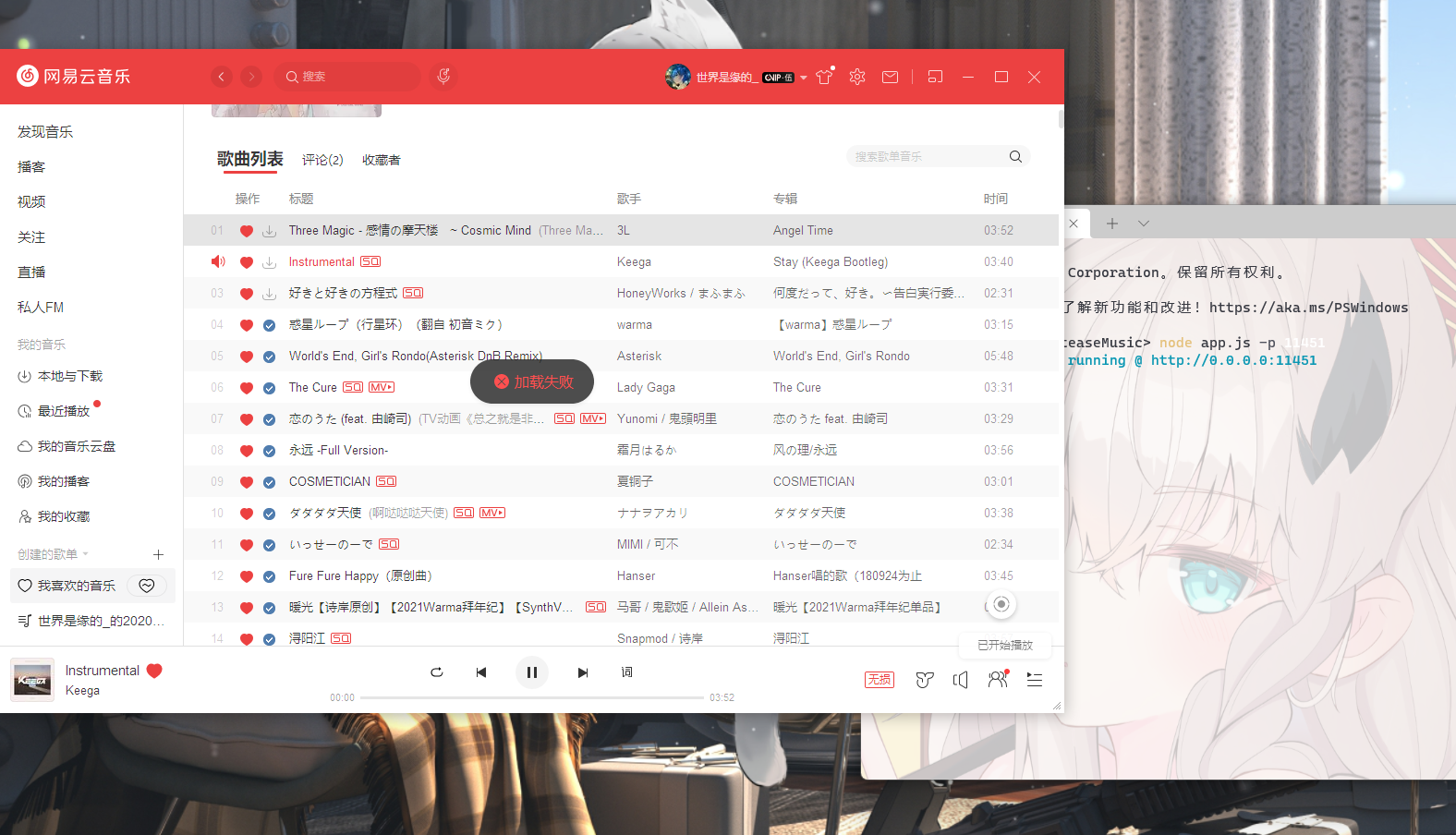Viewport: 1456px width, 835px height.
Task: Open the play queue list icon
Action: pos(1035,680)
